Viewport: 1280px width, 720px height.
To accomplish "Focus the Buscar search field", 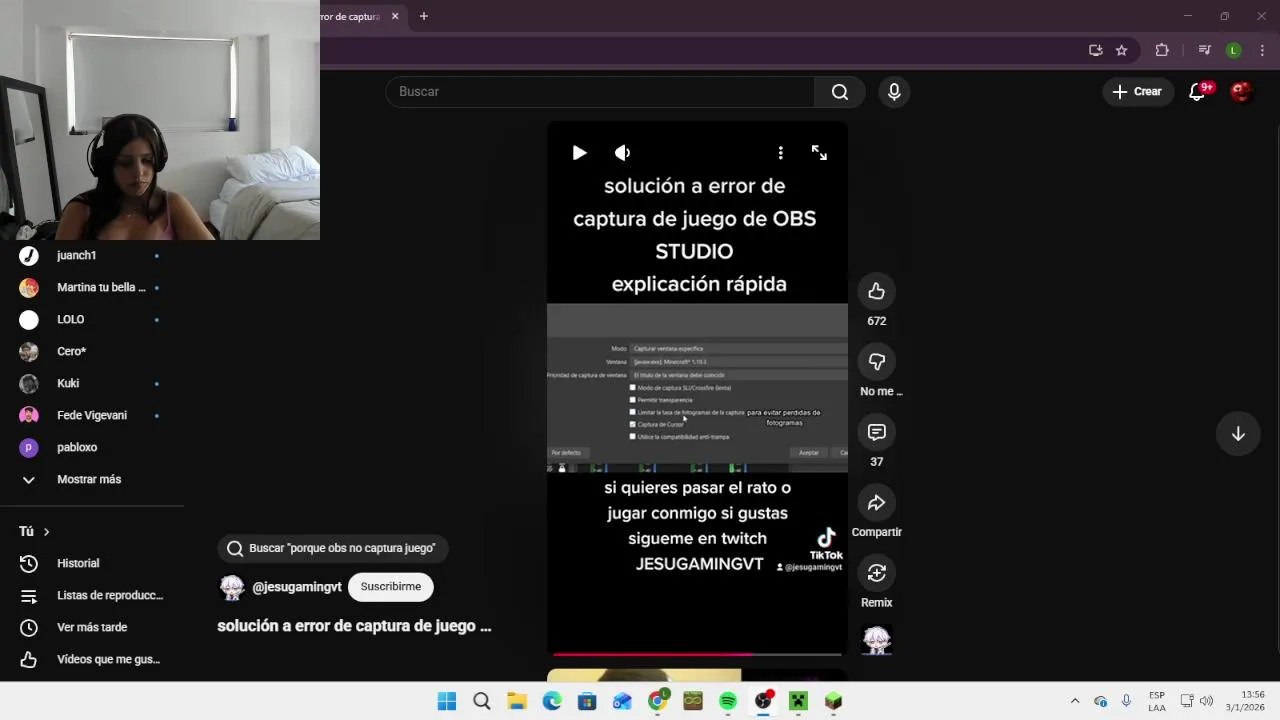I will click(x=600, y=92).
